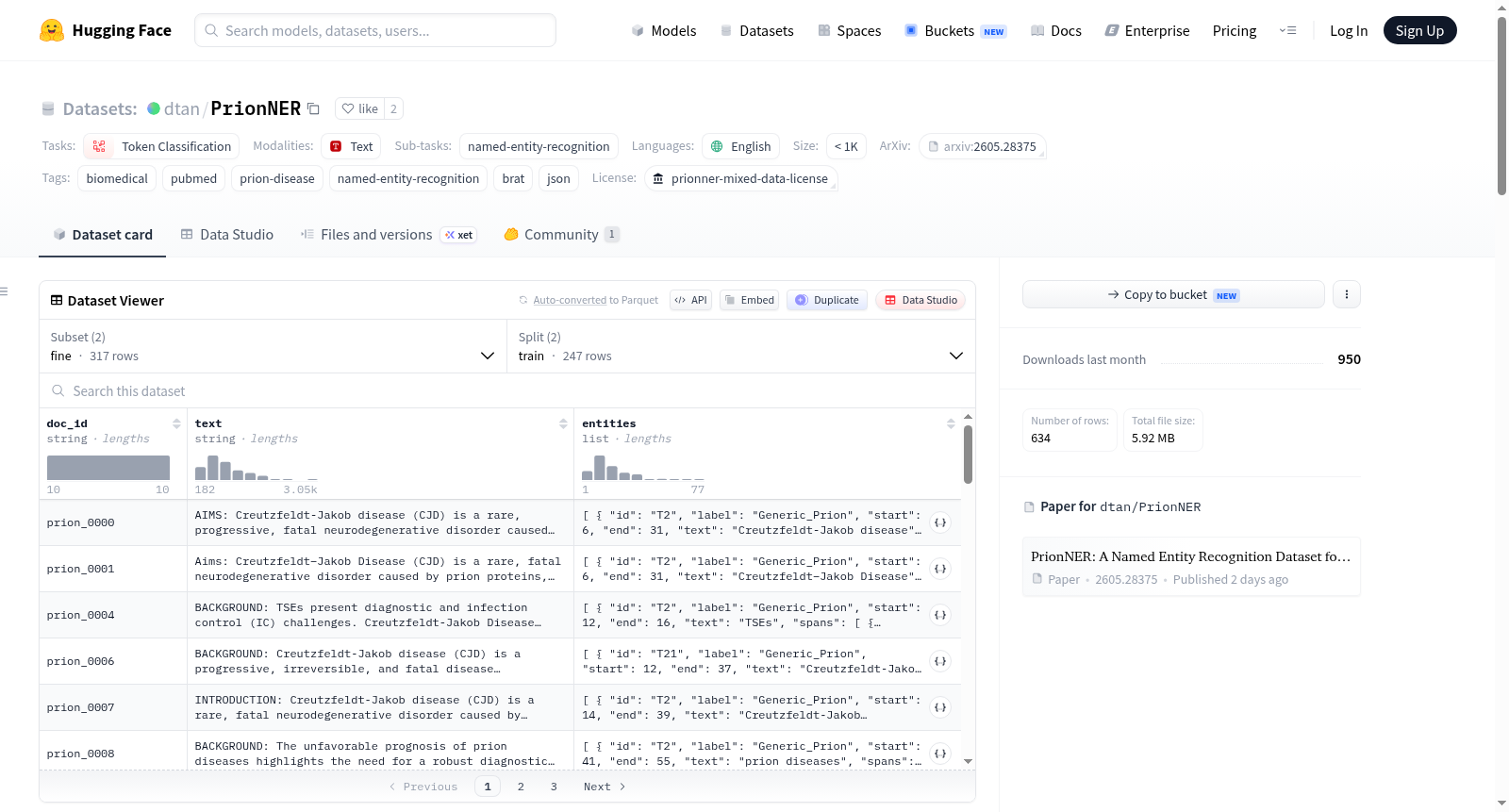The height and width of the screenshot is (812, 1509).
Task: Expand JSON cell for prion_0008 row
Action: point(940,754)
